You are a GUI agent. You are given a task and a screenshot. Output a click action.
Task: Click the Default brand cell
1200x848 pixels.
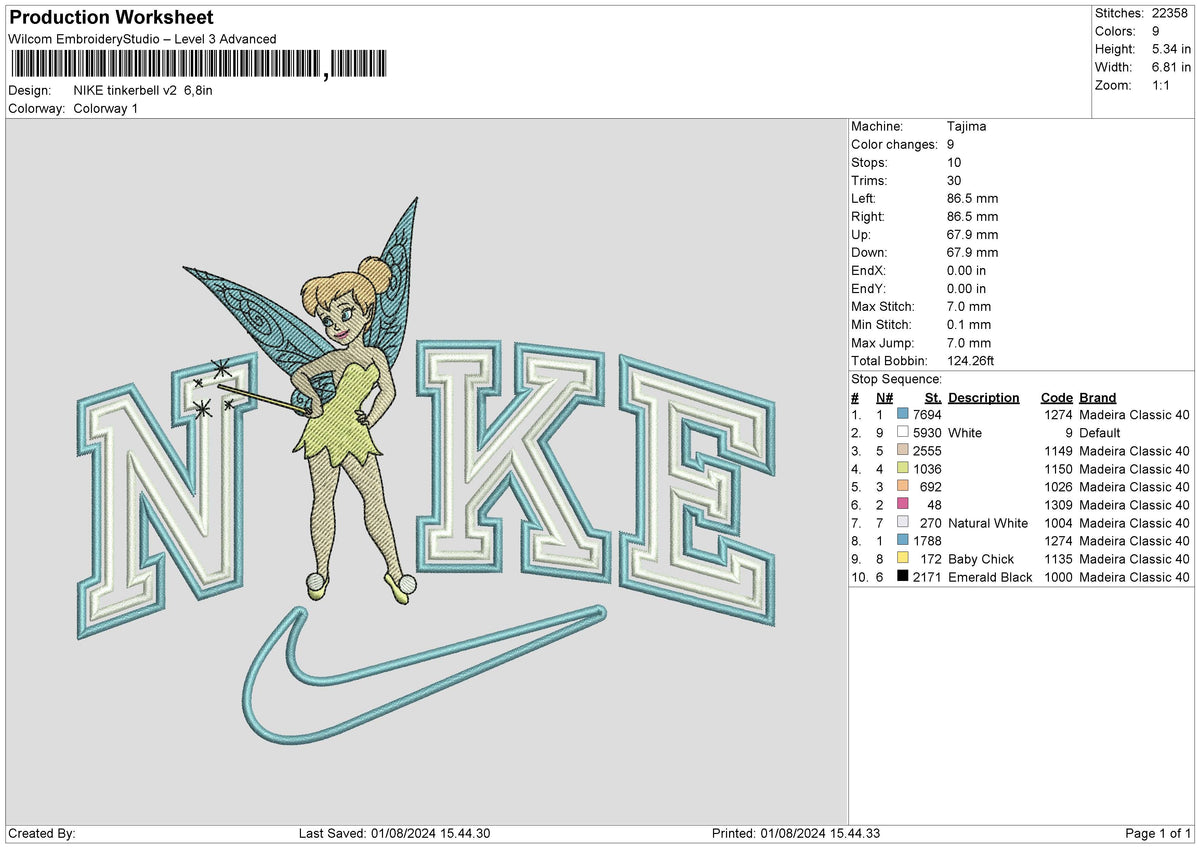[x=1100, y=433]
